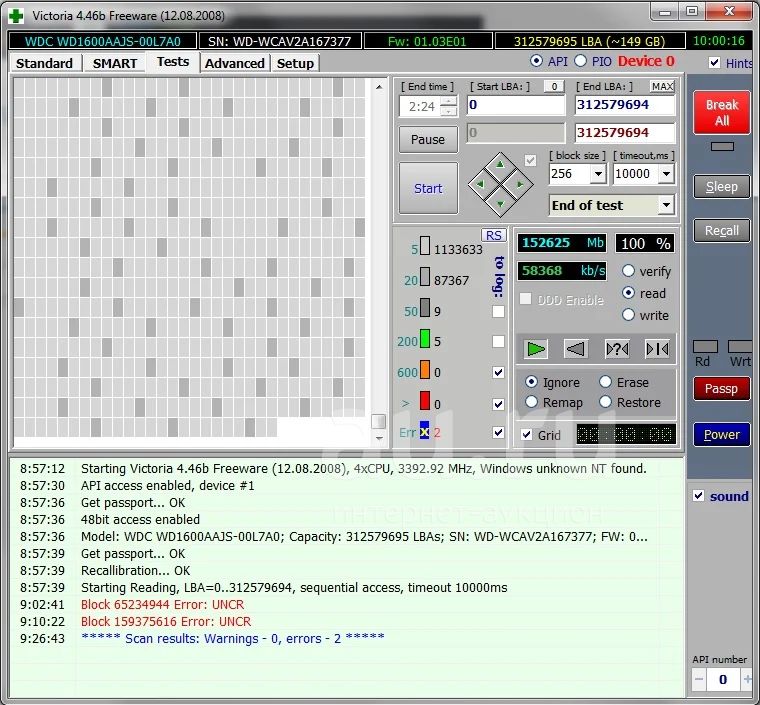Select the Ignore radio option
Viewport: 760px width, 705px height.
tap(531, 382)
